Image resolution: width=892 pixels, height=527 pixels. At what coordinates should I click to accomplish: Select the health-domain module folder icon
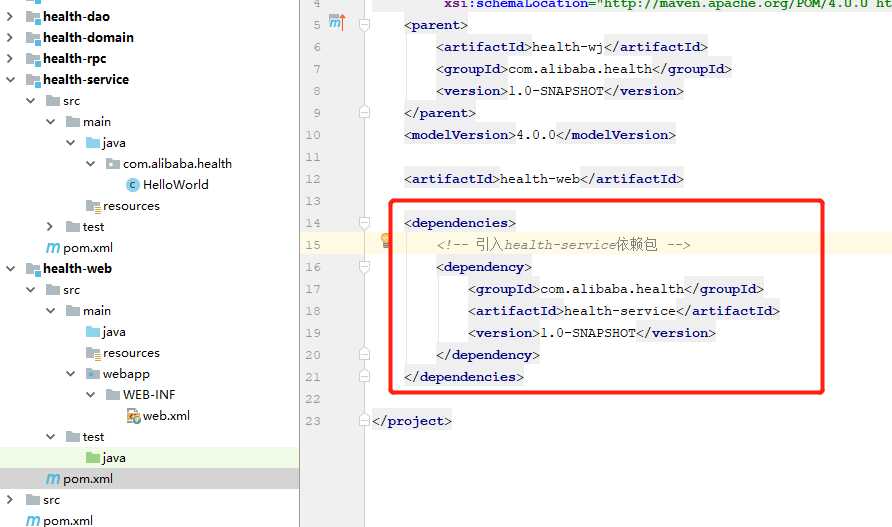point(33,38)
